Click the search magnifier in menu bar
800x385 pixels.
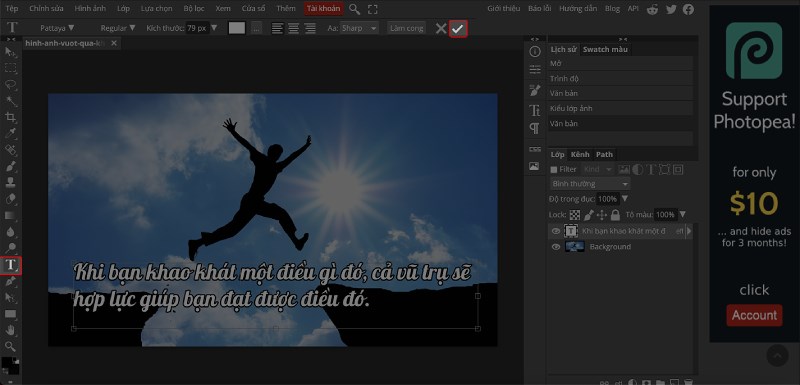pos(355,9)
